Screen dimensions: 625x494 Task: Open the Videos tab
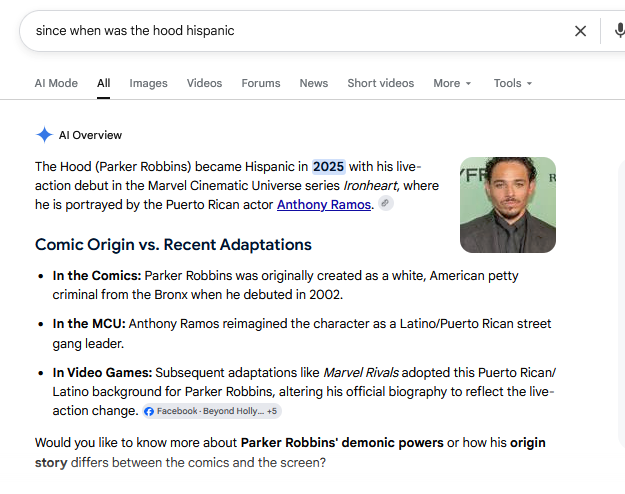204,83
